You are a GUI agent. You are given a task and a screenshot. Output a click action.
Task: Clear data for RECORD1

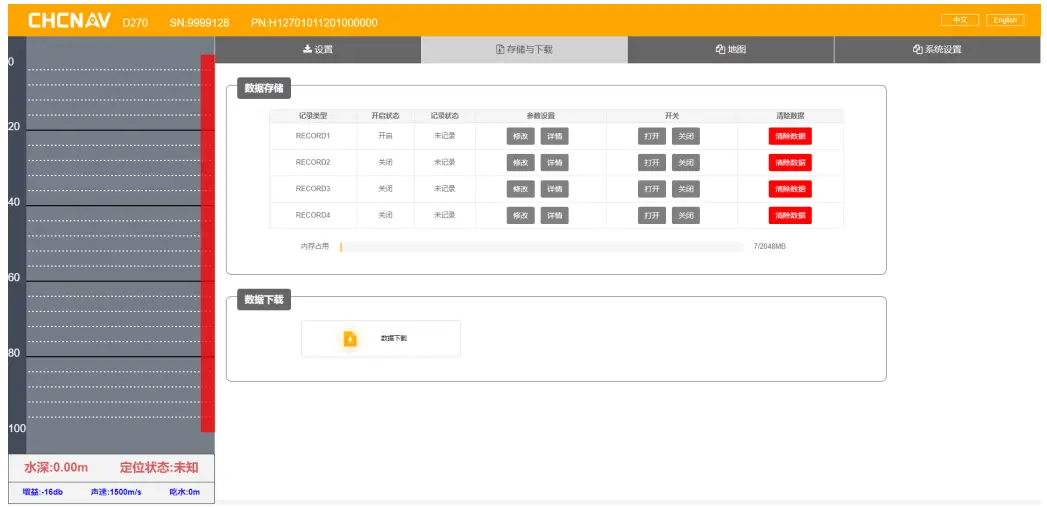pyautogui.click(x=790, y=136)
